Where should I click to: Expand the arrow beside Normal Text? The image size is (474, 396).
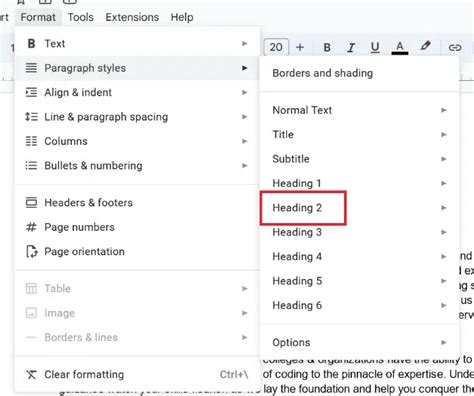[x=444, y=110]
